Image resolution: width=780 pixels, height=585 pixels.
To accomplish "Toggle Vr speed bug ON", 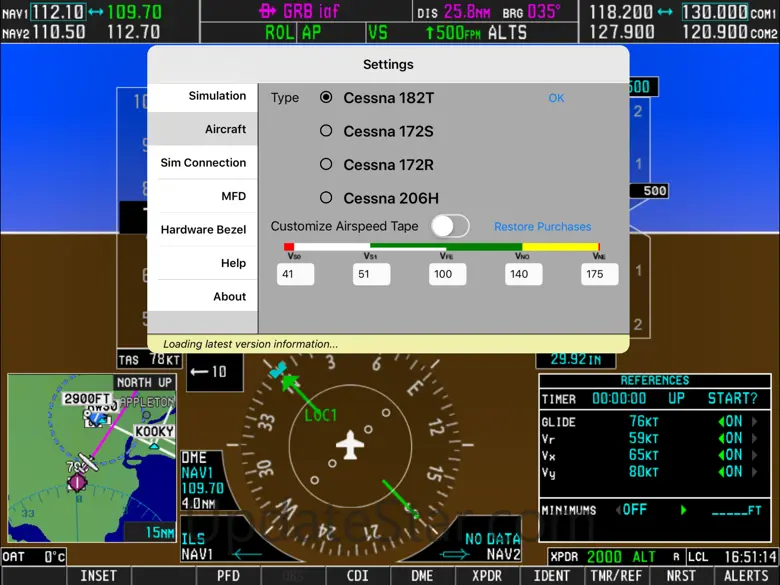I will click(x=730, y=439).
